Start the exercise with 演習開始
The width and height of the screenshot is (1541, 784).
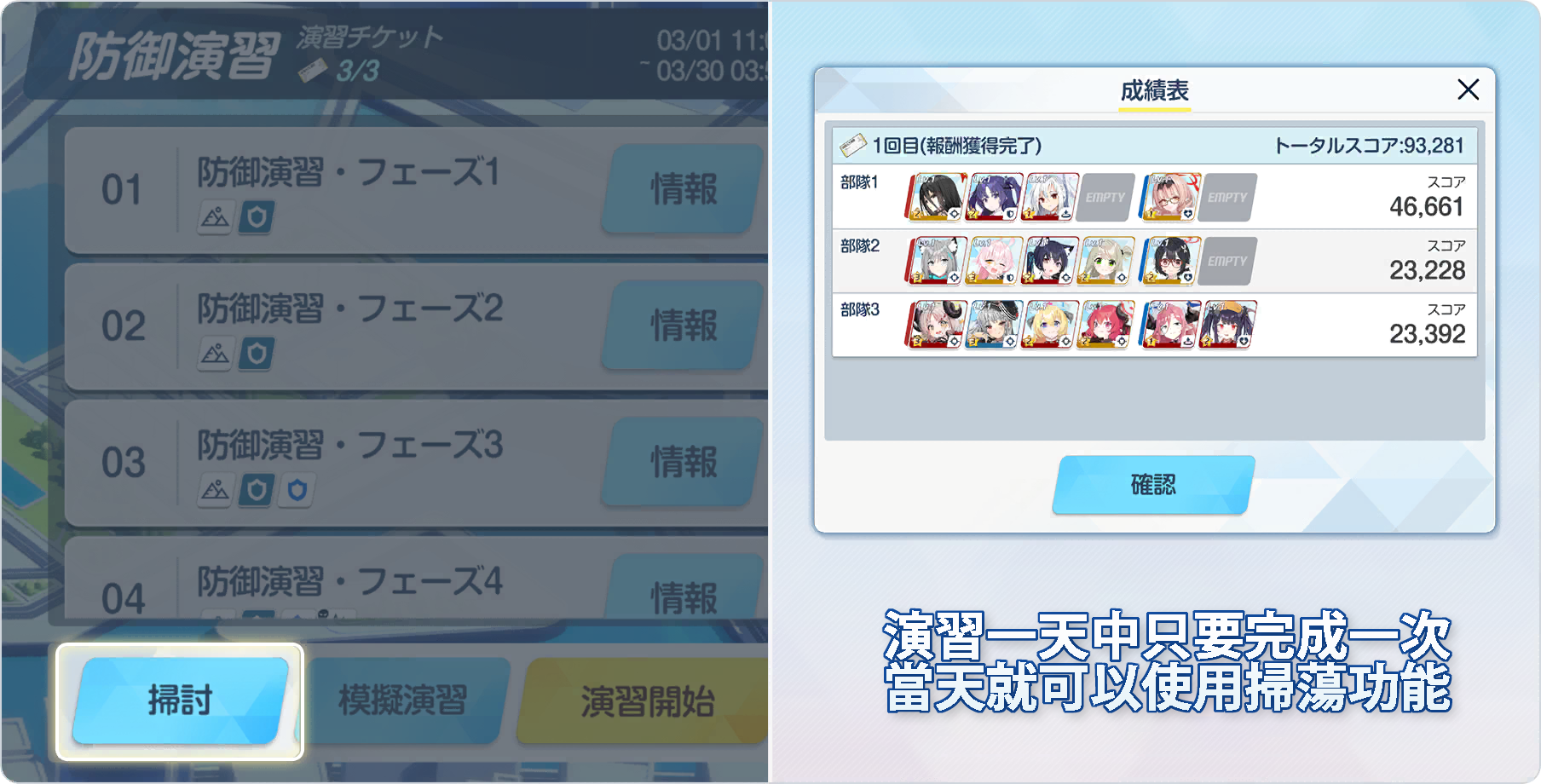[x=646, y=700]
